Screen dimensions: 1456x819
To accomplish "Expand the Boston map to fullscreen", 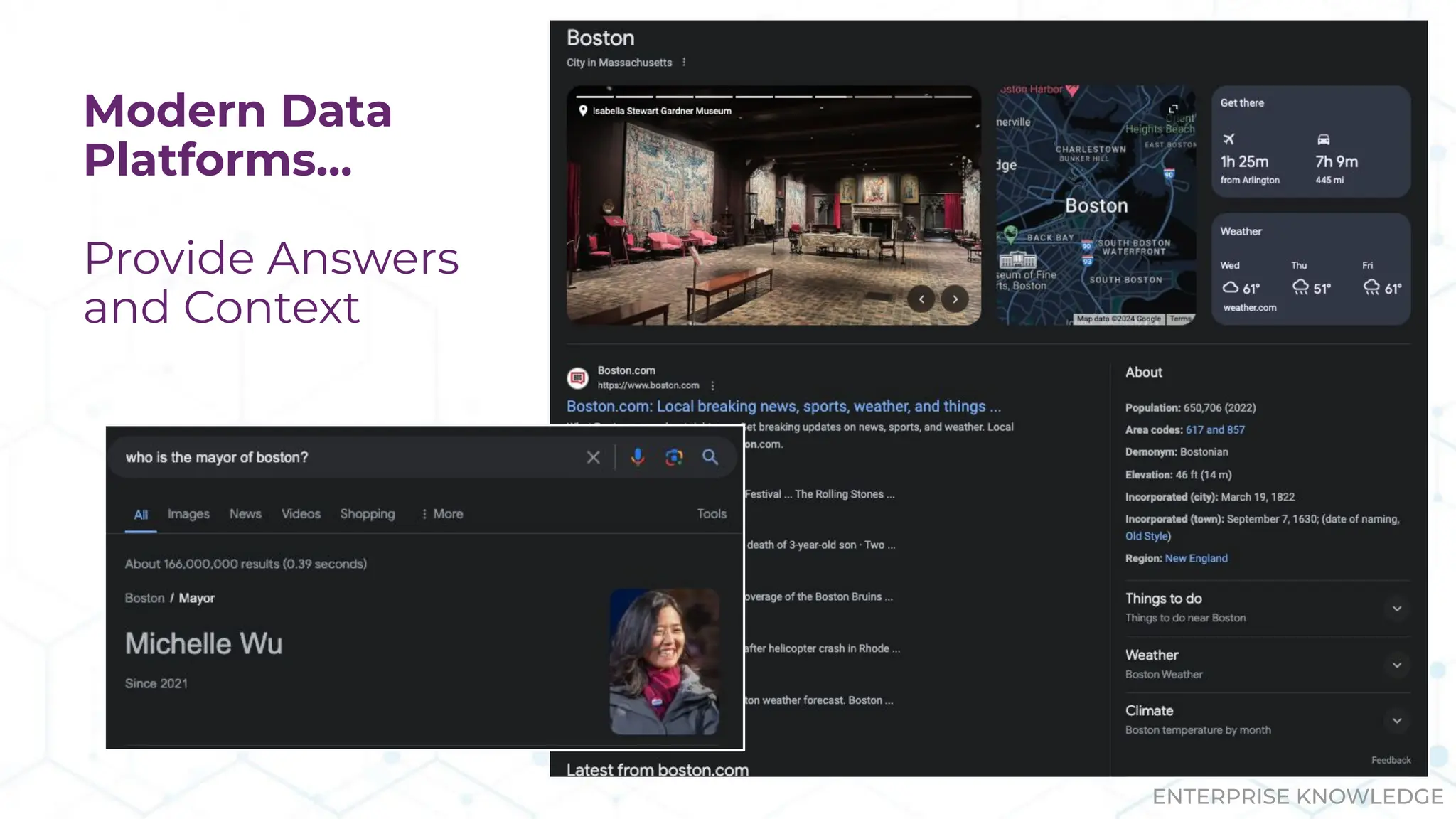I will click(1173, 109).
